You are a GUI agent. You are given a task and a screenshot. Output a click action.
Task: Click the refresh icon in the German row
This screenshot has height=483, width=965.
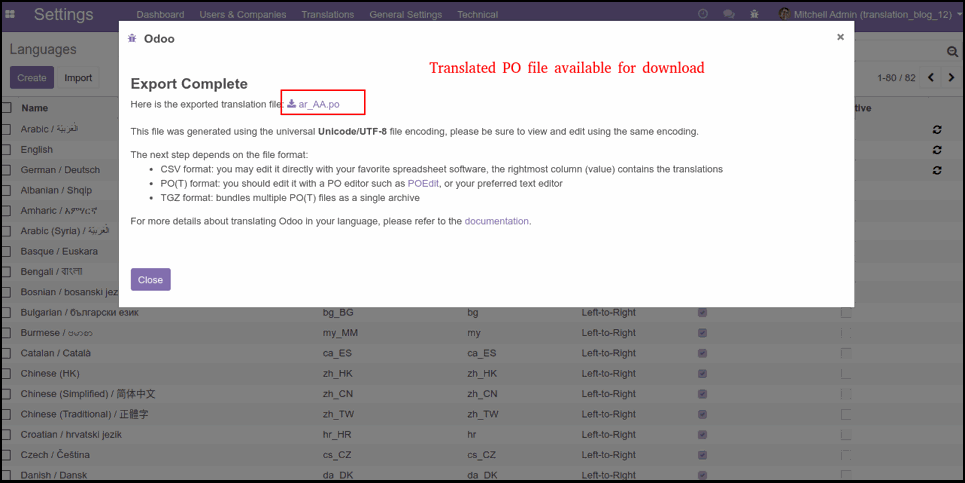click(937, 170)
